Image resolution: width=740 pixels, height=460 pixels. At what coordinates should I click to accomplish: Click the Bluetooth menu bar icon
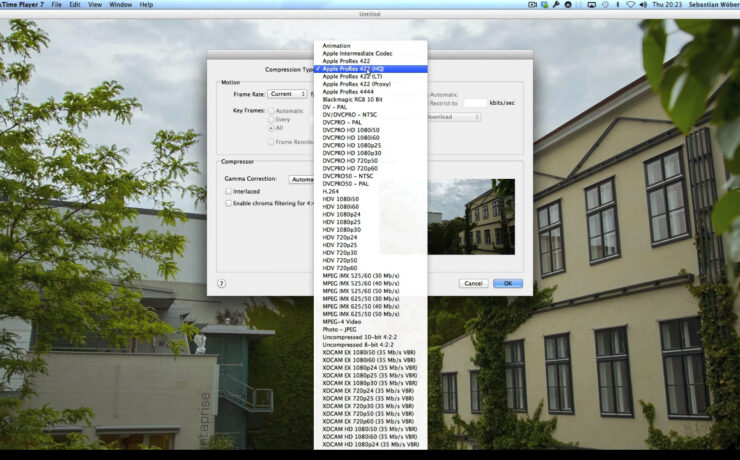[618, 5]
